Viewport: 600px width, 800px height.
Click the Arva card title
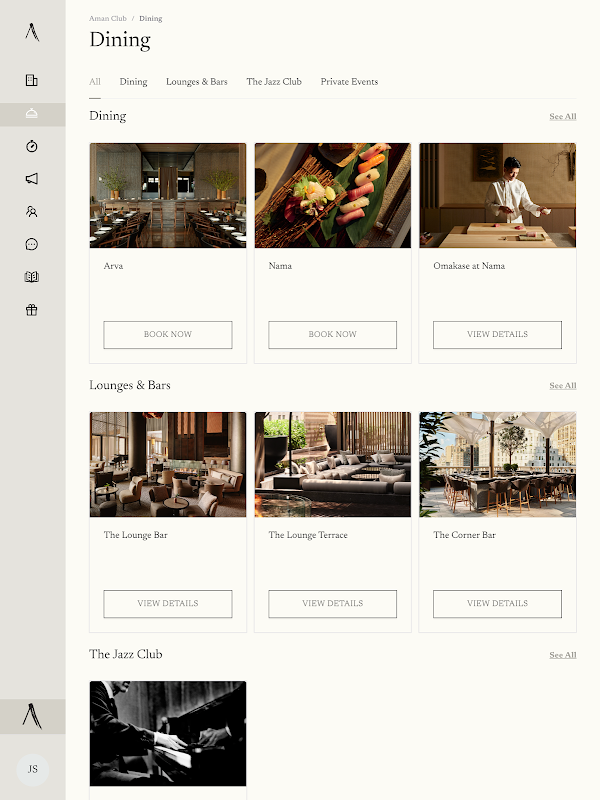coord(113,266)
